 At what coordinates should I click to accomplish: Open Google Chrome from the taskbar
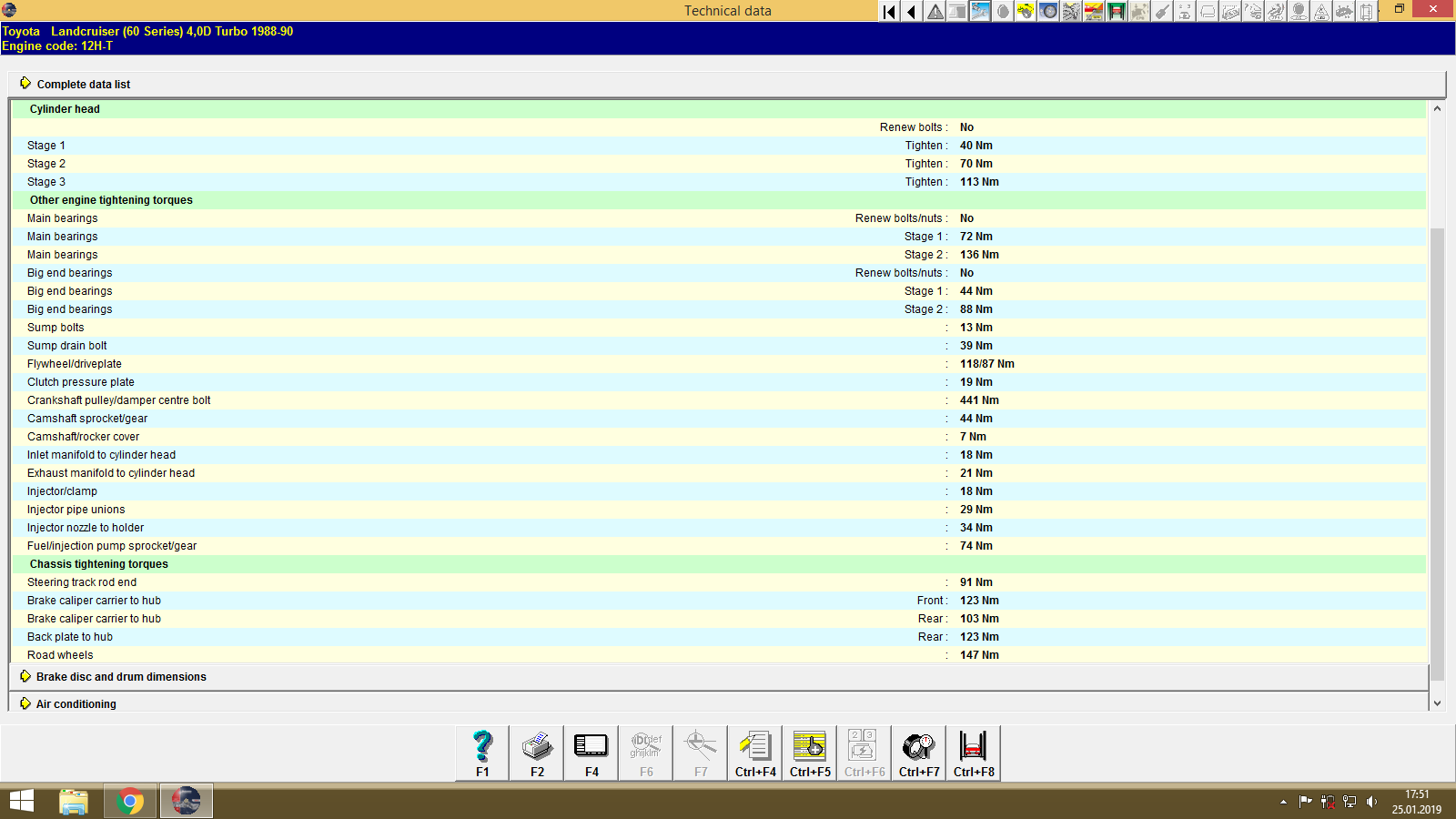(130, 801)
